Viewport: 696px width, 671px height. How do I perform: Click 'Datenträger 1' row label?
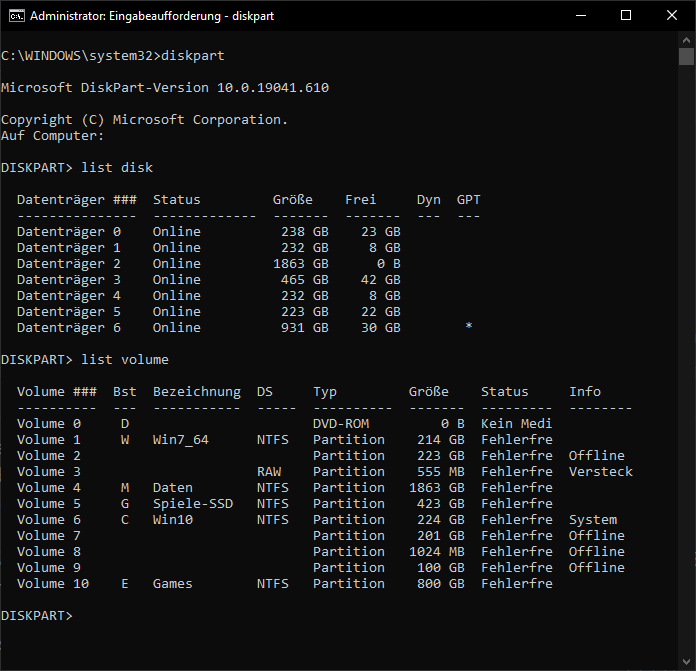[69, 248]
